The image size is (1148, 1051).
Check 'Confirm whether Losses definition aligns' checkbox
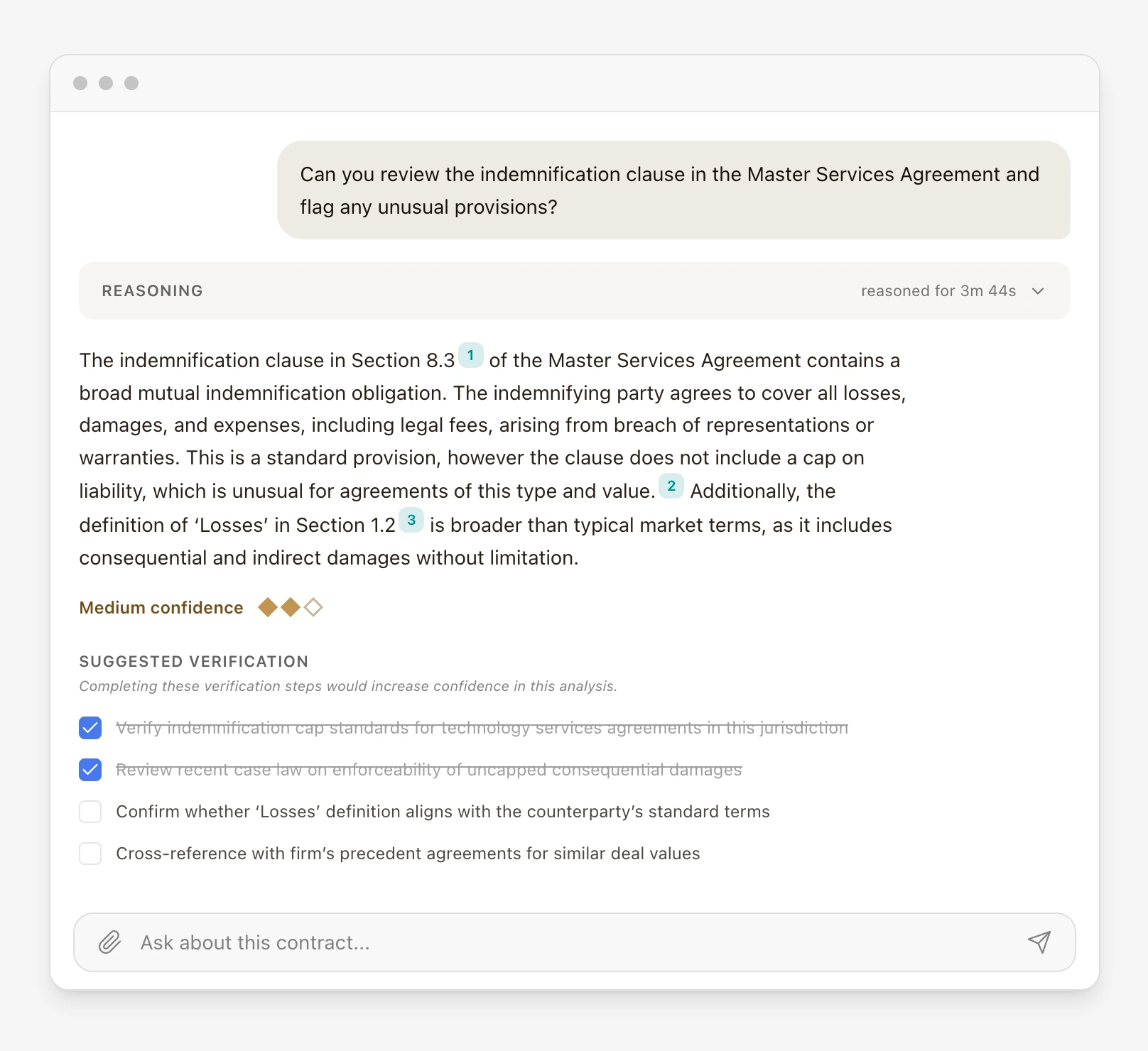point(90,812)
